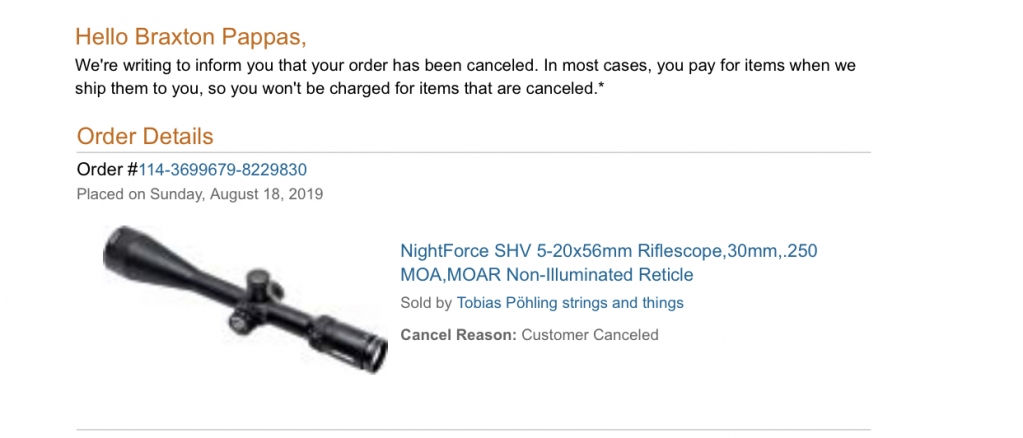Screen dimensions: 1023x438
Task: Open order number 114-3699679-8229830 link
Action: pos(222,170)
